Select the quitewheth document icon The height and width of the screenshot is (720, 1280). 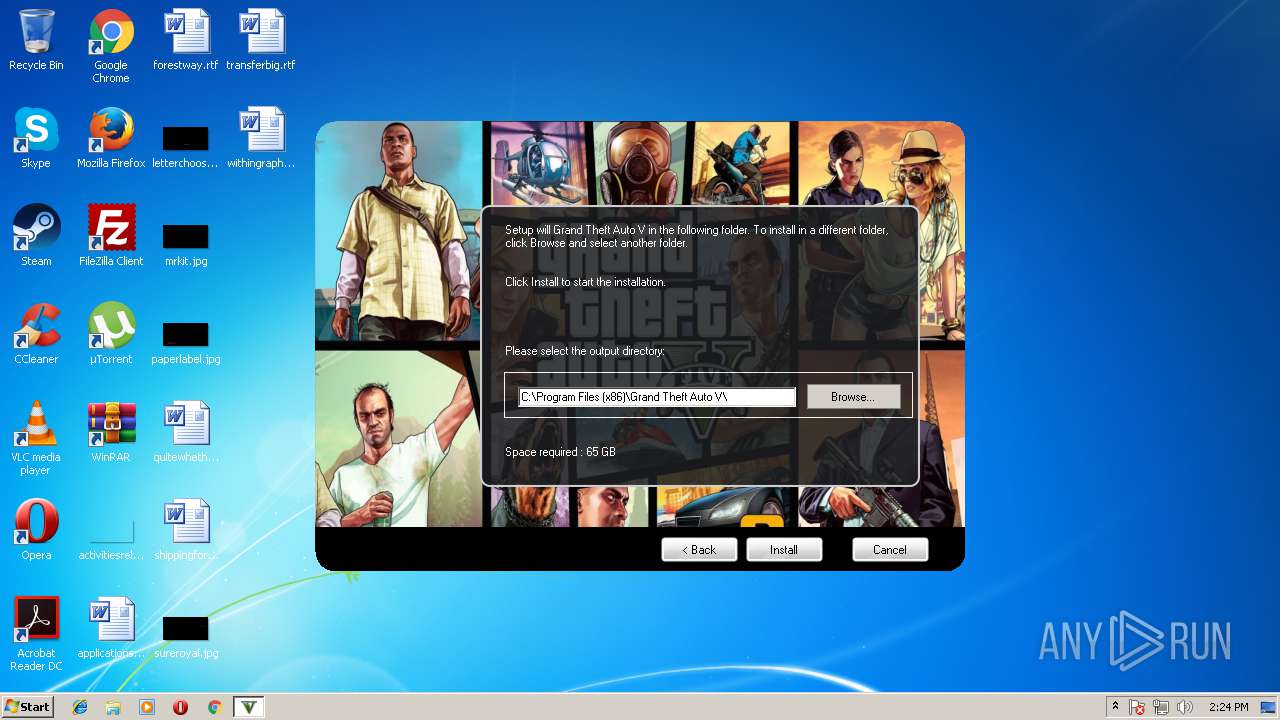point(186,432)
